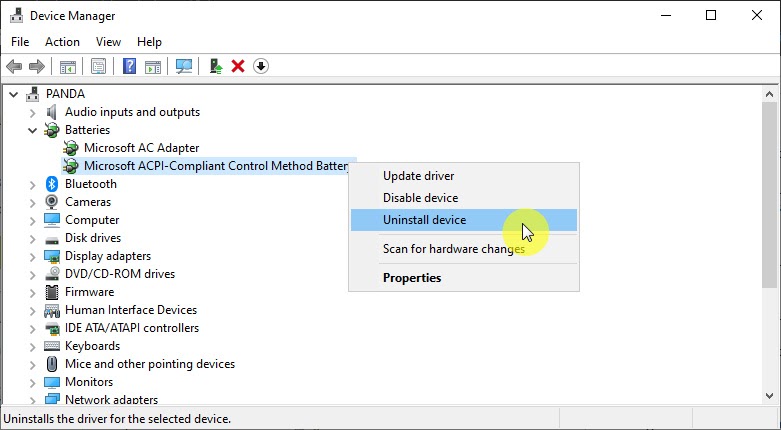Click the Cameras webcam icon

click(51, 202)
